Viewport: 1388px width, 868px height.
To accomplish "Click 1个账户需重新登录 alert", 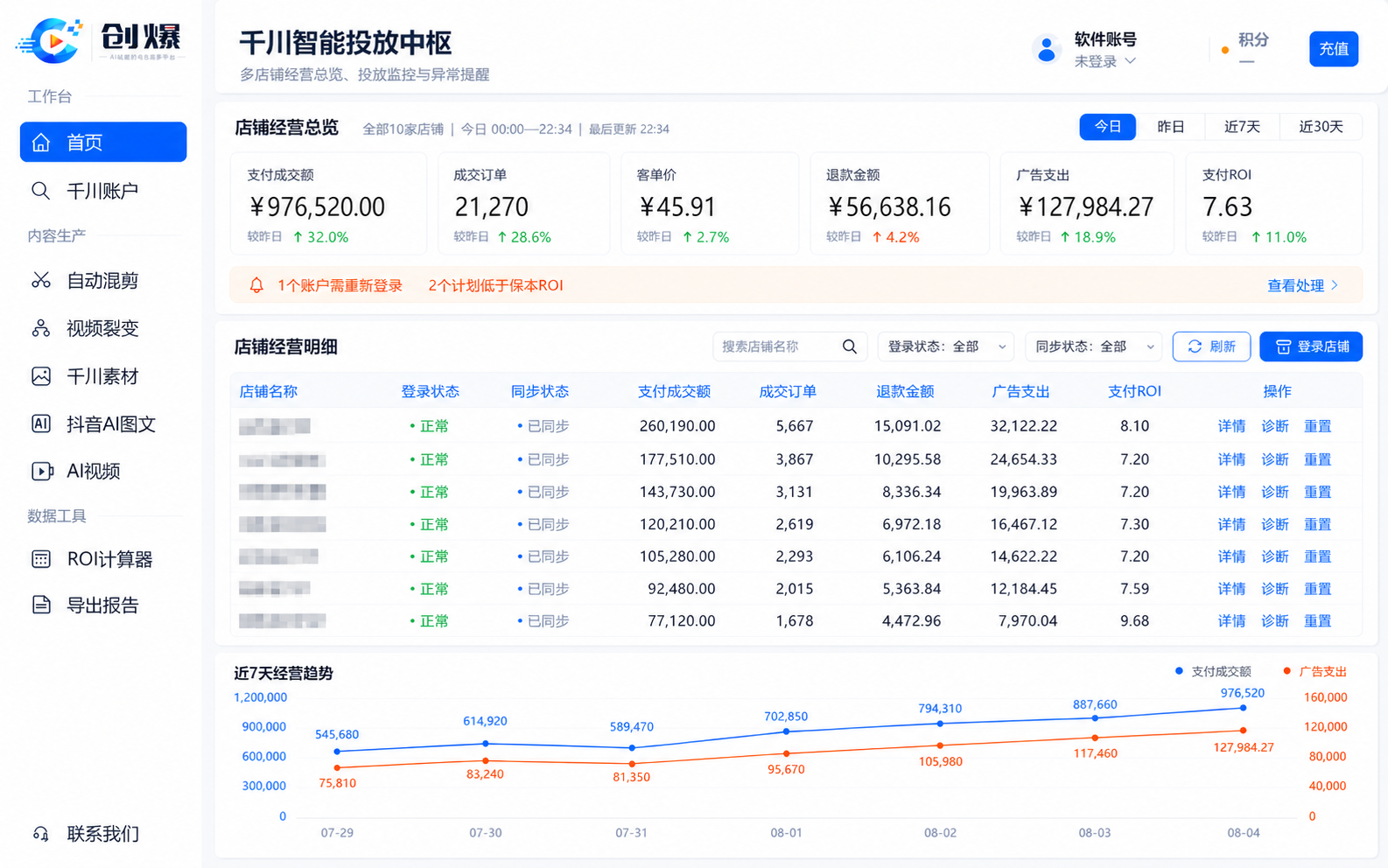I will 340,285.
